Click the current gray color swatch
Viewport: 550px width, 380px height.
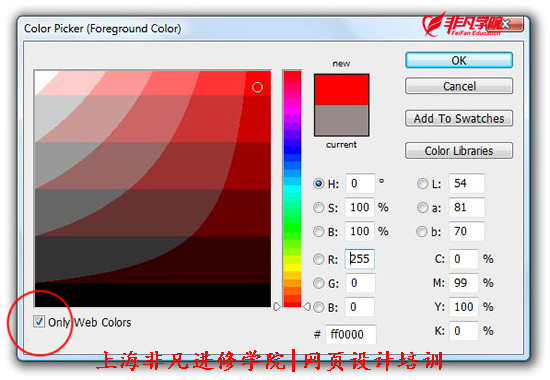pos(341,120)
